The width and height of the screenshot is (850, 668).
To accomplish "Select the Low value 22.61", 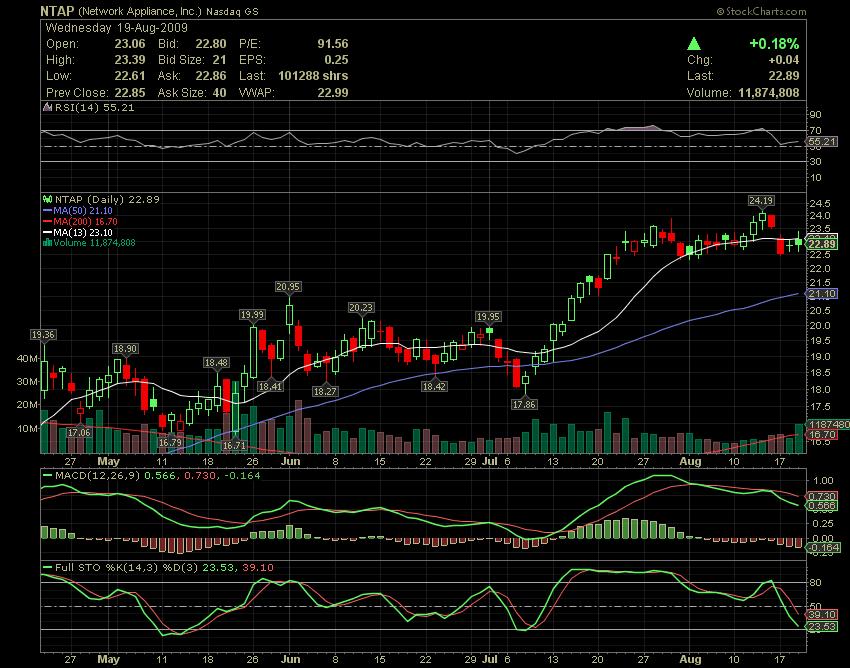I will [130, 76].
